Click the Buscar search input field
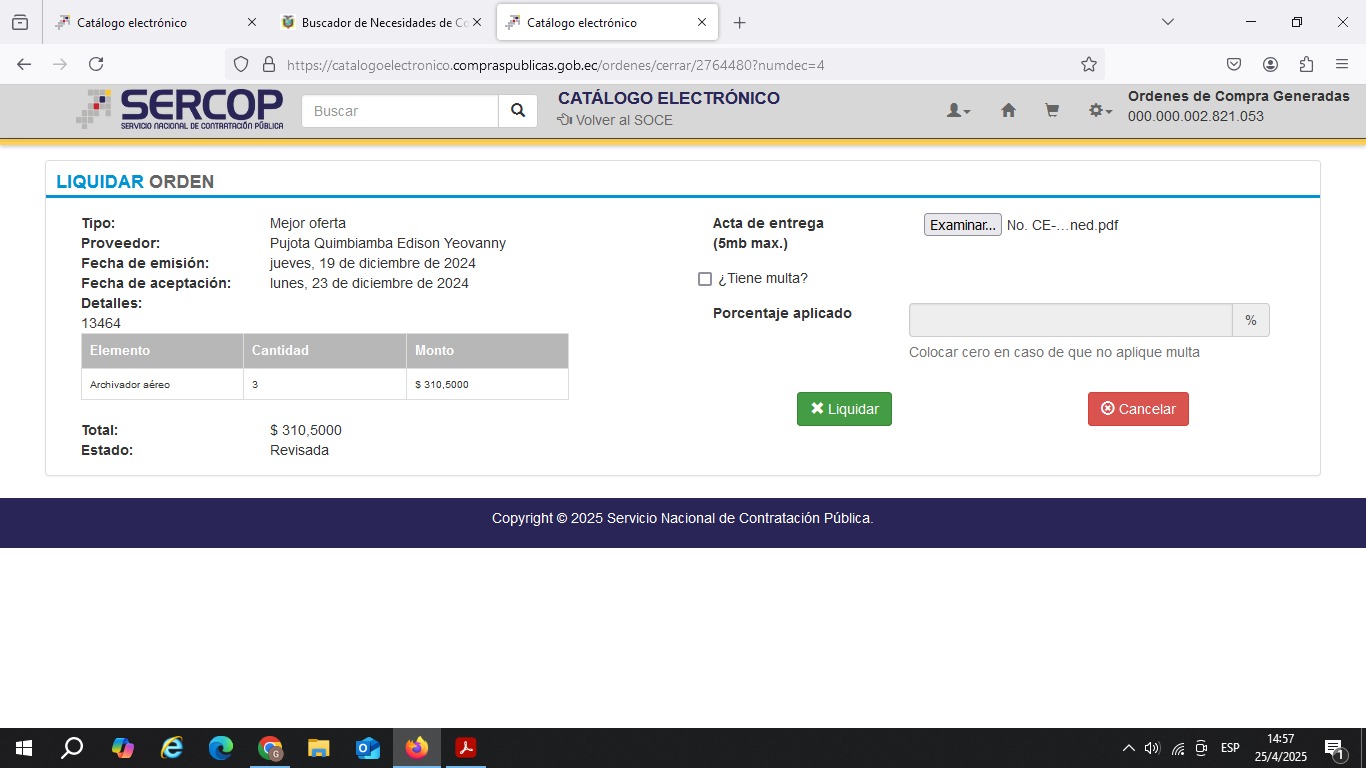Viewport: 1366px width, 768px height. tap(400, 111)
